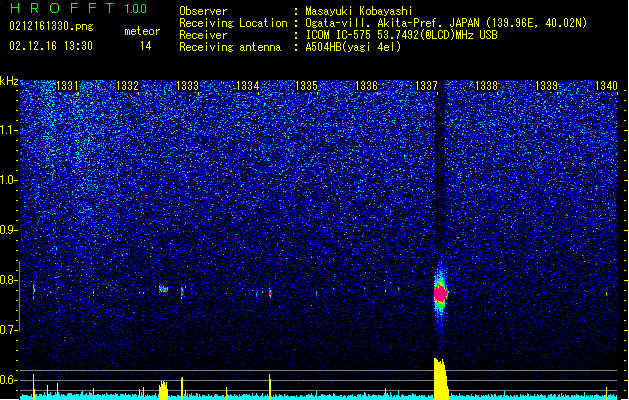Image resolution: width=629 pixels, height=400 pixels.
Task: Click the 1340 time marker
Action: (x=606, y=86)
